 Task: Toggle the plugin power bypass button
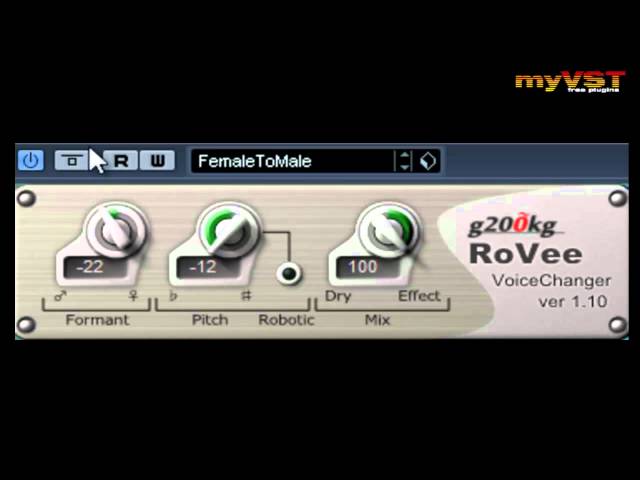coord(31,160)
